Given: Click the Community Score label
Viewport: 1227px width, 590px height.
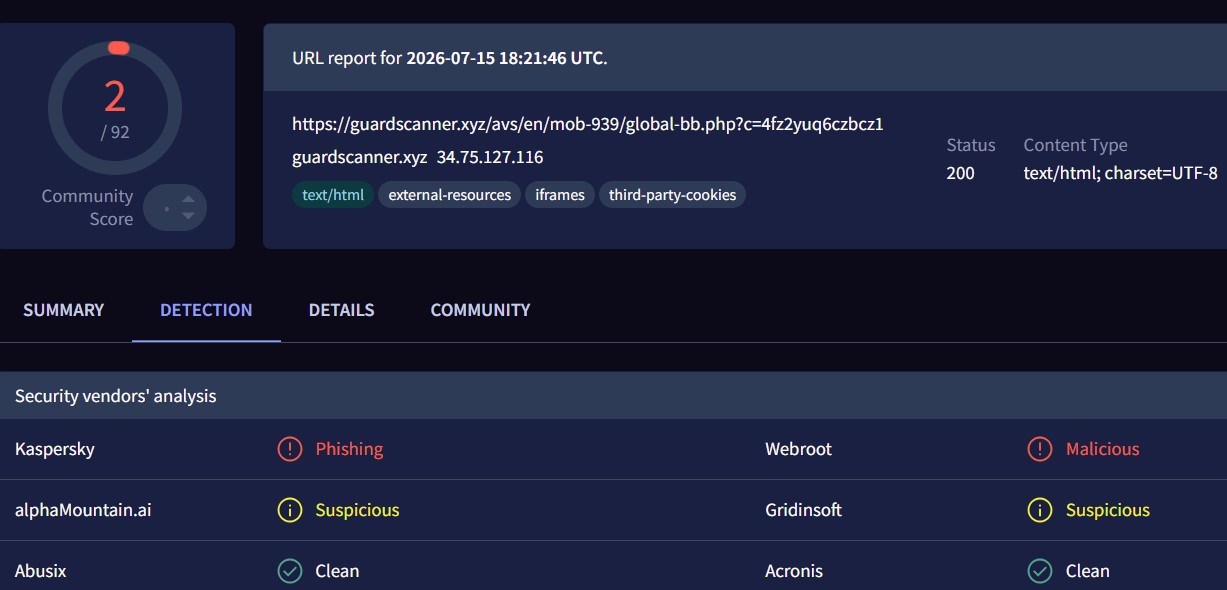Looking at the screenshot, I should (87, 208).
